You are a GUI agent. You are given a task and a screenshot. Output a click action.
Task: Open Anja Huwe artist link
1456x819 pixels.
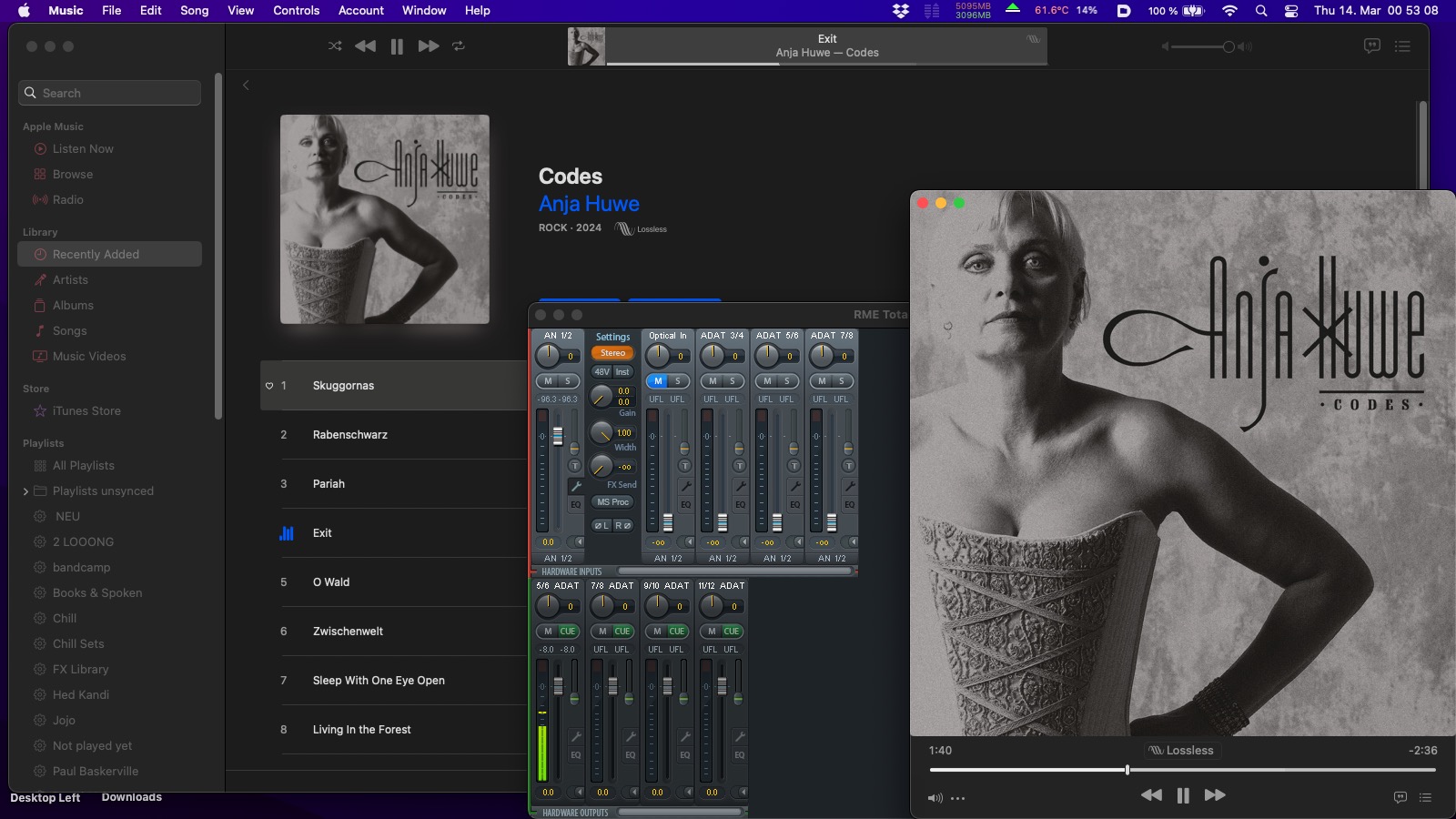pyautogui.click(x=589, y=204)
